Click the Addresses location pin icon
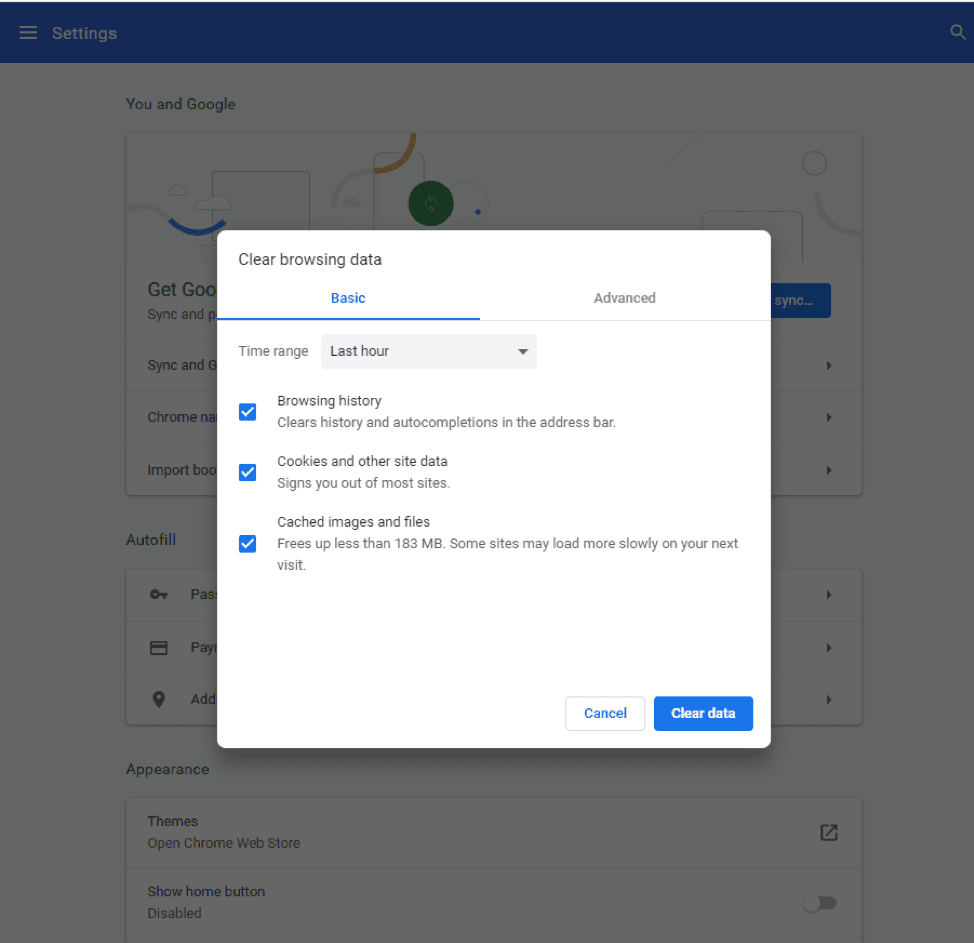 point(159,699)
